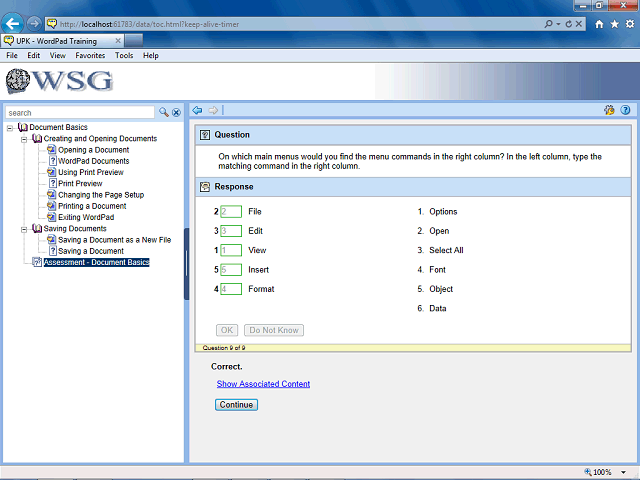Click the Refresh icon in address bar
The image size is (640, 480).
pos(569,24)
